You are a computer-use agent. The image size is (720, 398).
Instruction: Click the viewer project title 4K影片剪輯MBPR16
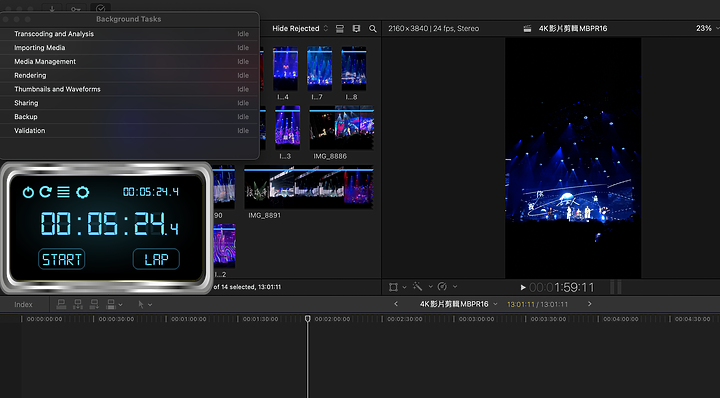pyautogui.click(x=573, y=28)
